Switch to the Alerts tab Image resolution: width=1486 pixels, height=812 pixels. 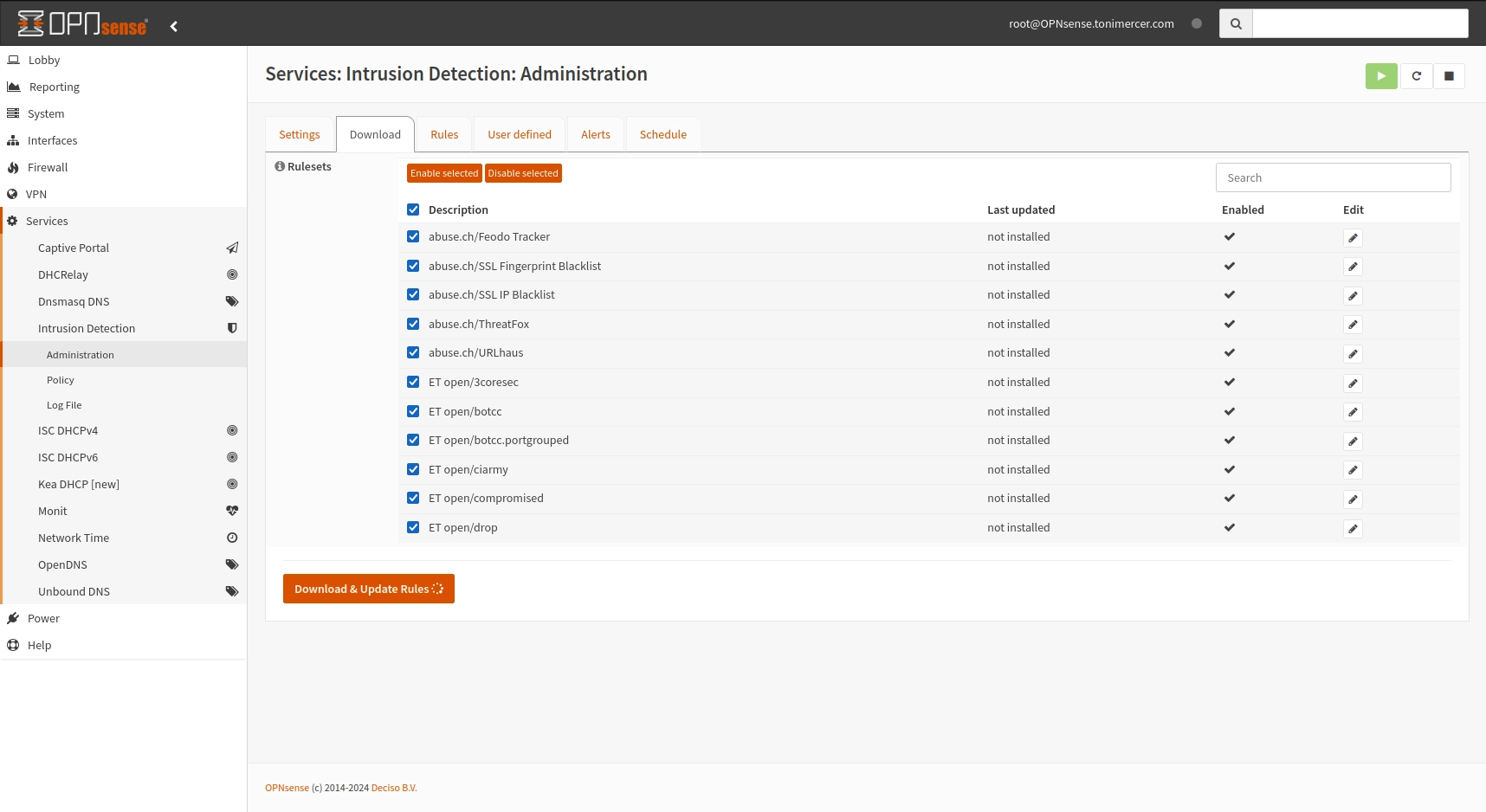pyautogui.click(x=596, y=134)
